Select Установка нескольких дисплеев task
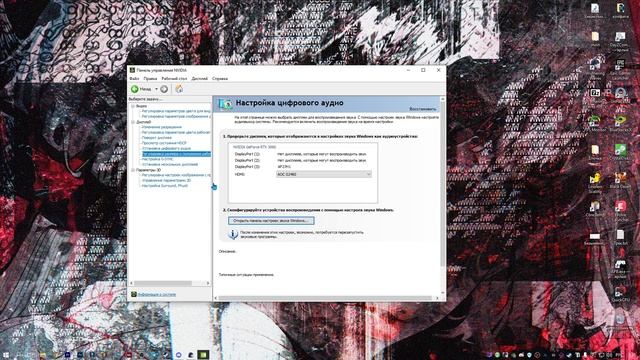 pyautogui.click(x=170, y=164)
